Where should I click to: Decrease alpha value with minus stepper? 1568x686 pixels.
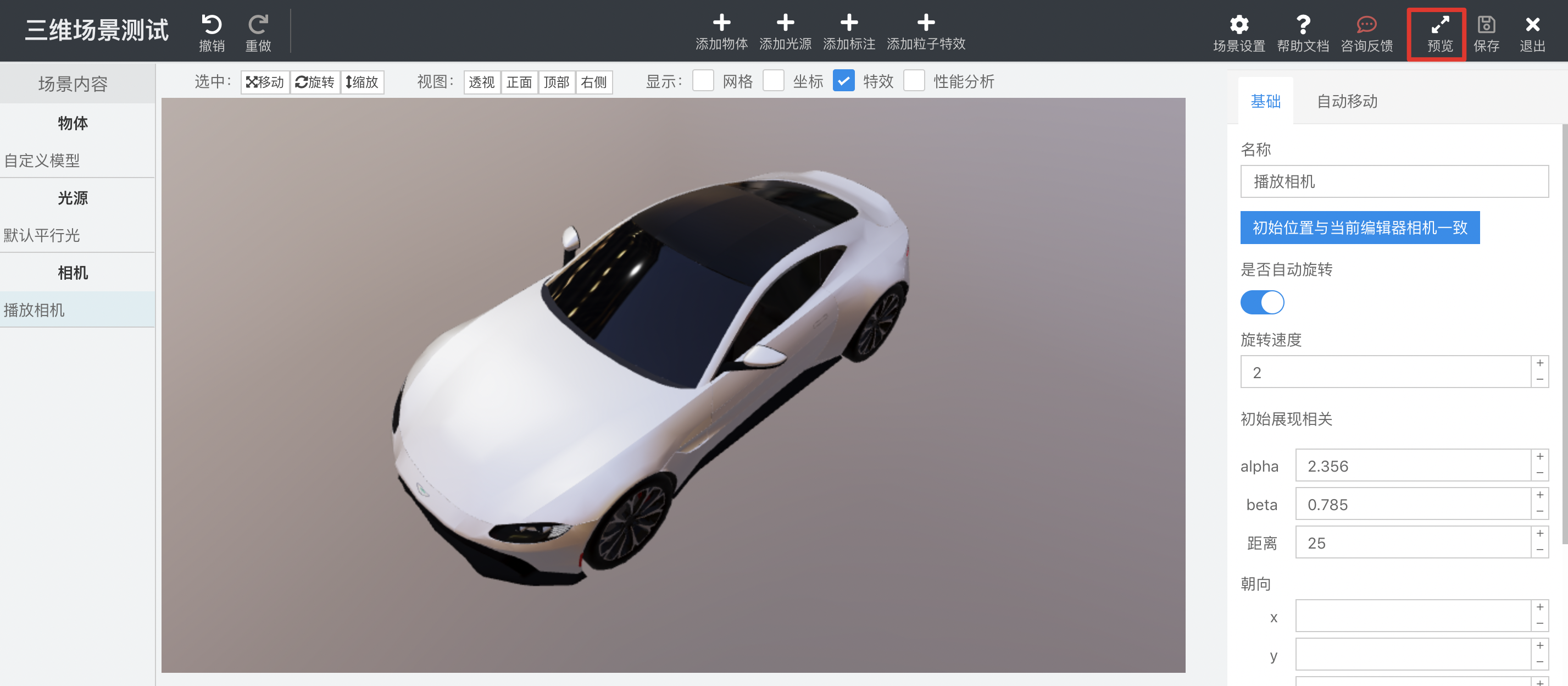[x=1539, y=473]
